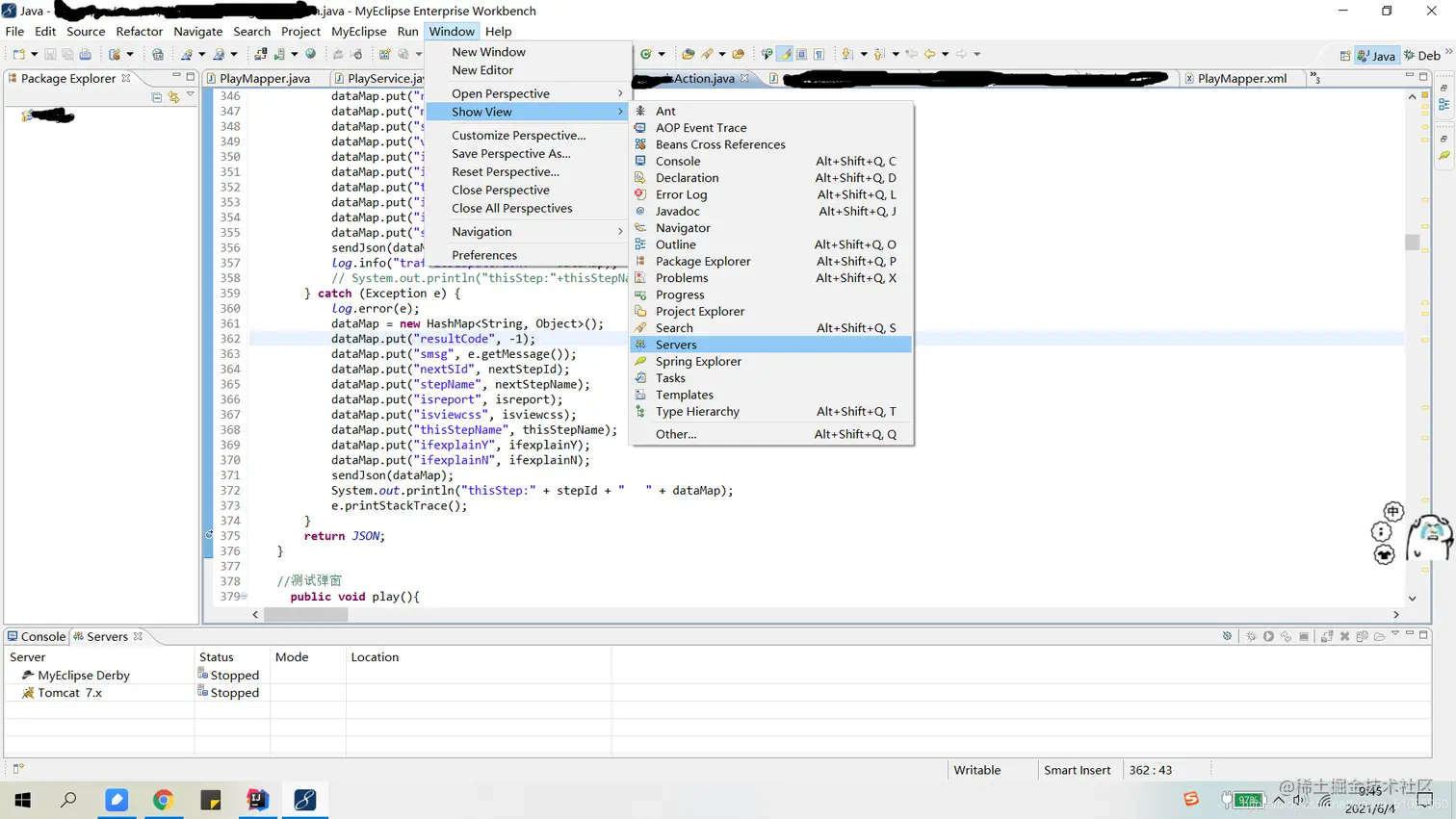
Task: Switch to the Console tab
Action: [37, 636]
